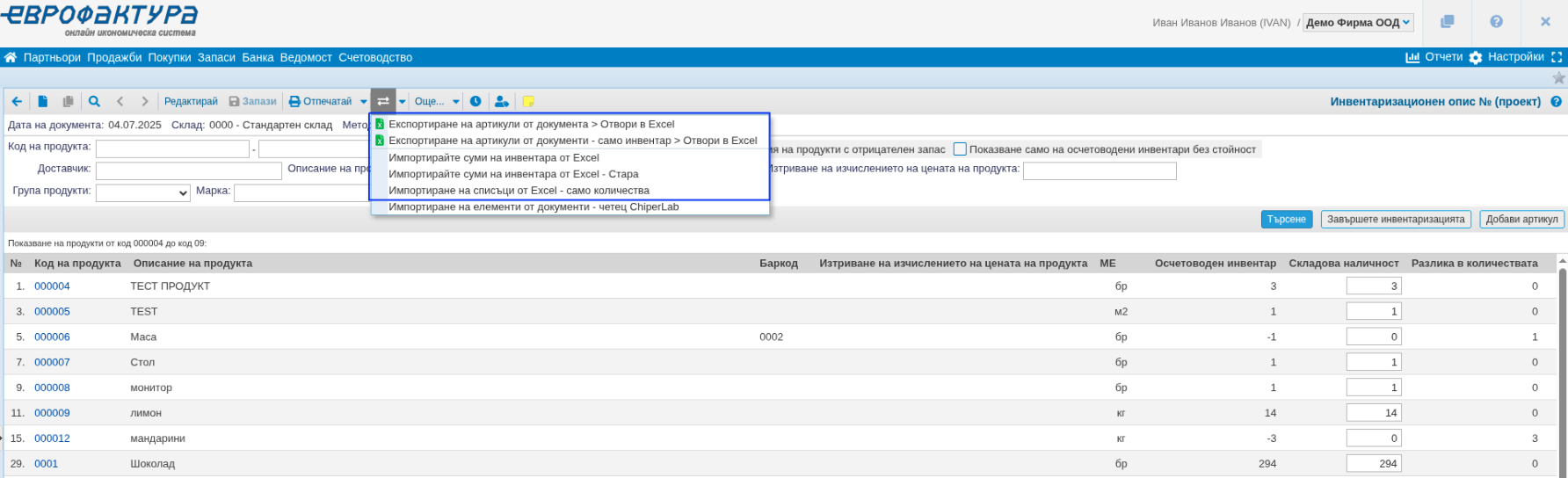
Task: Click the favorites star icon
Action: 1558,77
